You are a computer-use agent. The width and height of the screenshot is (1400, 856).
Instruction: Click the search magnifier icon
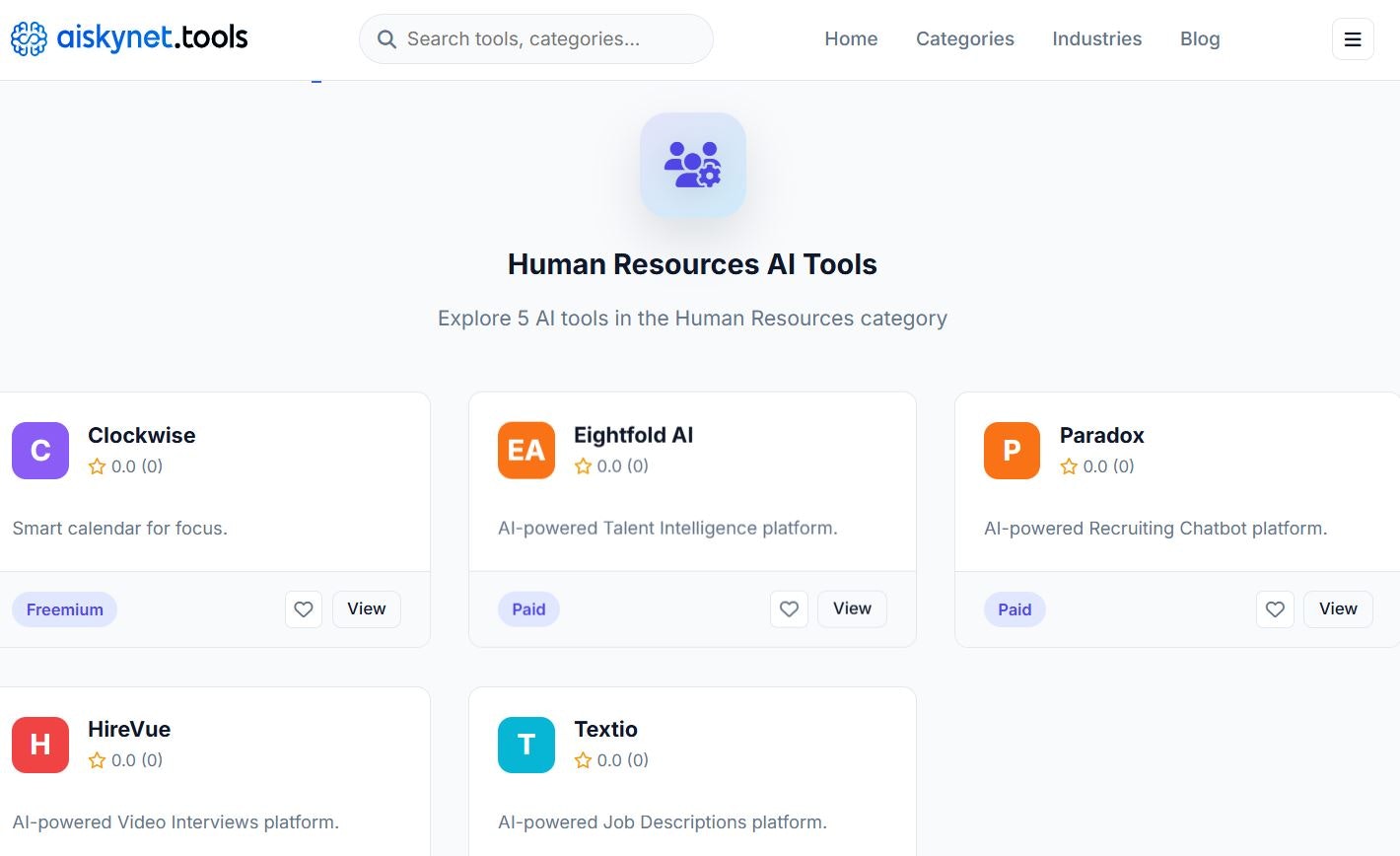pyautogui.click(x=387, y=39)
